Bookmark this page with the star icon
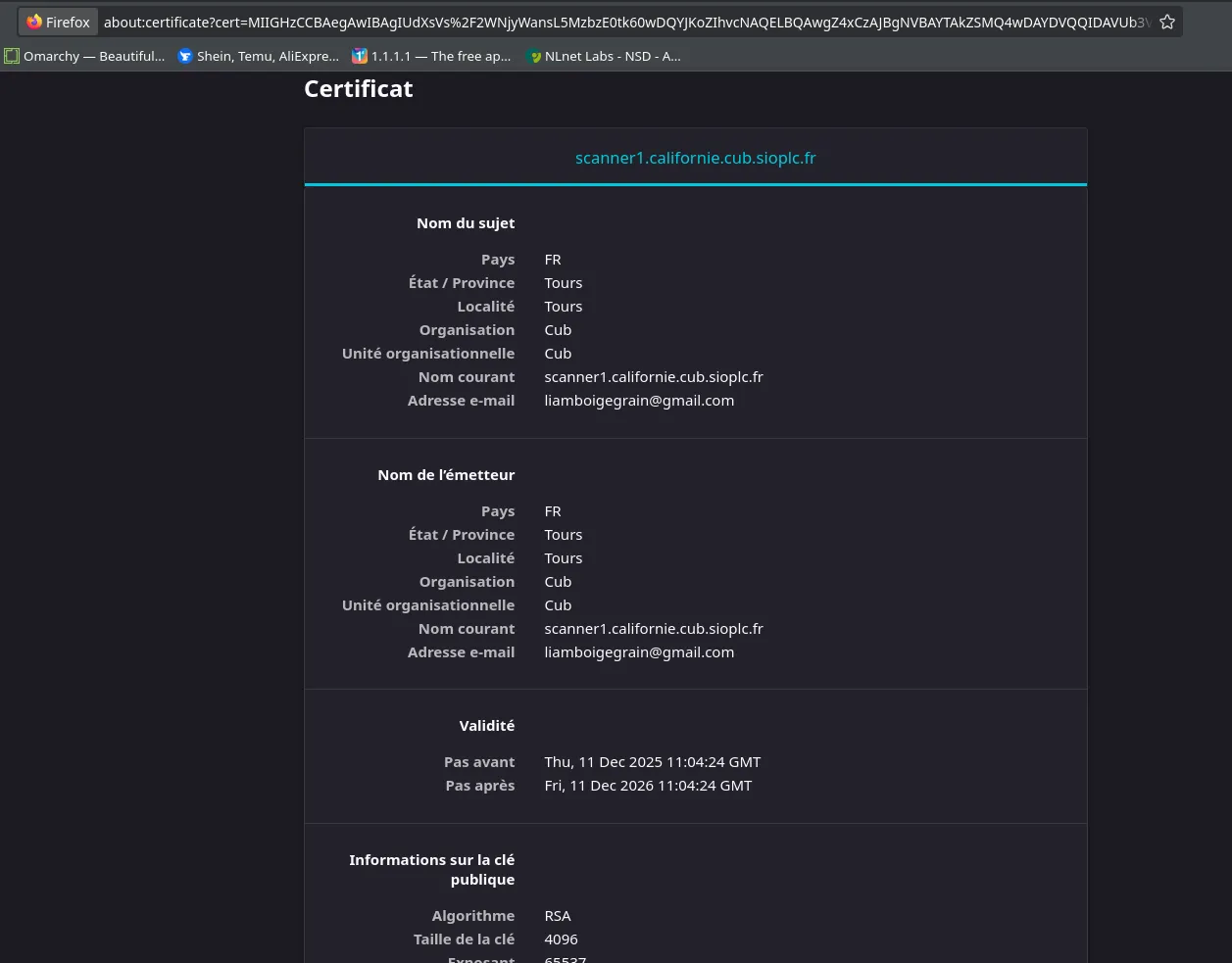 (1166, 22)
